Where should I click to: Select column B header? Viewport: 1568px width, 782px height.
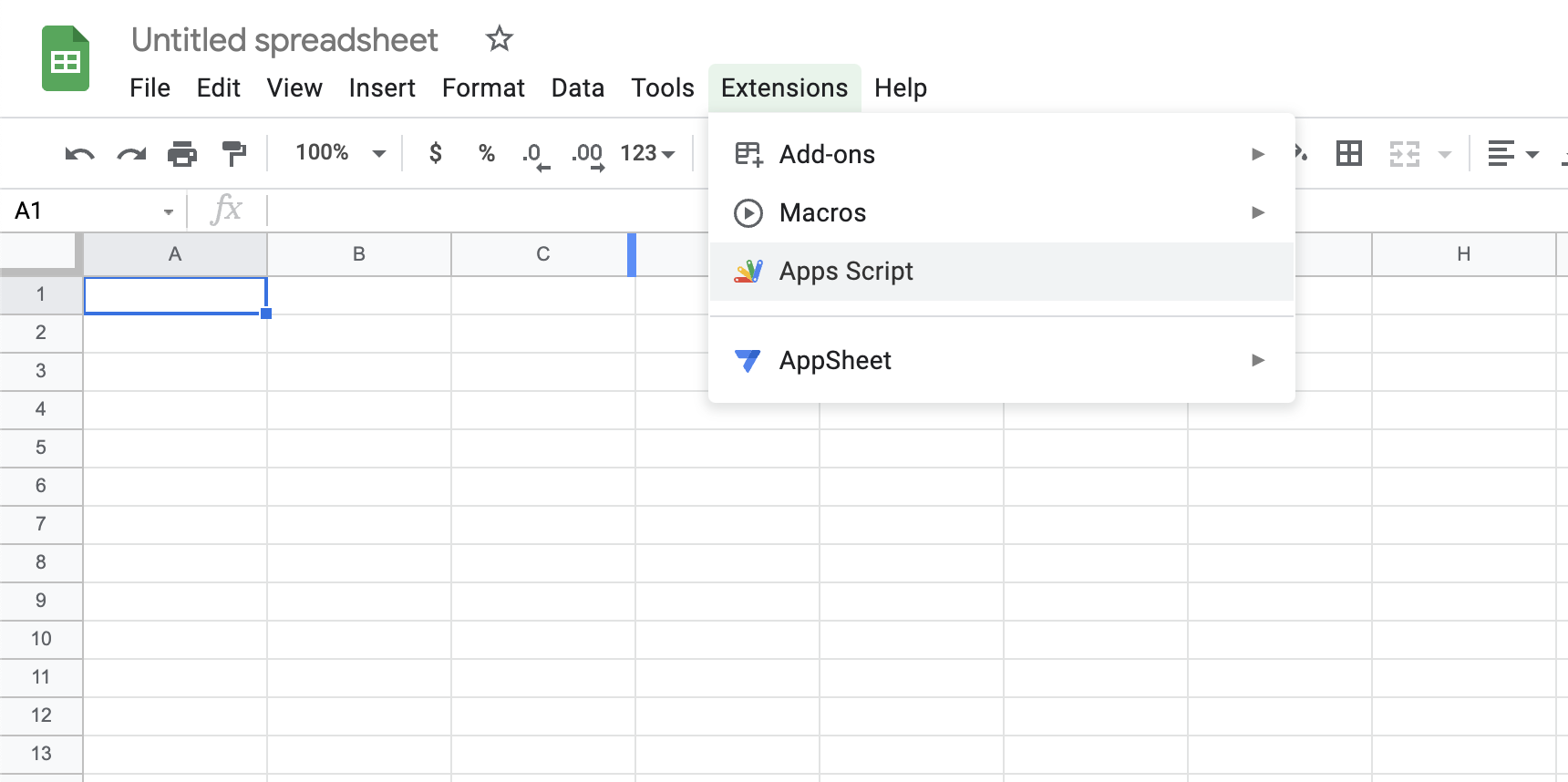pos(359,254)
